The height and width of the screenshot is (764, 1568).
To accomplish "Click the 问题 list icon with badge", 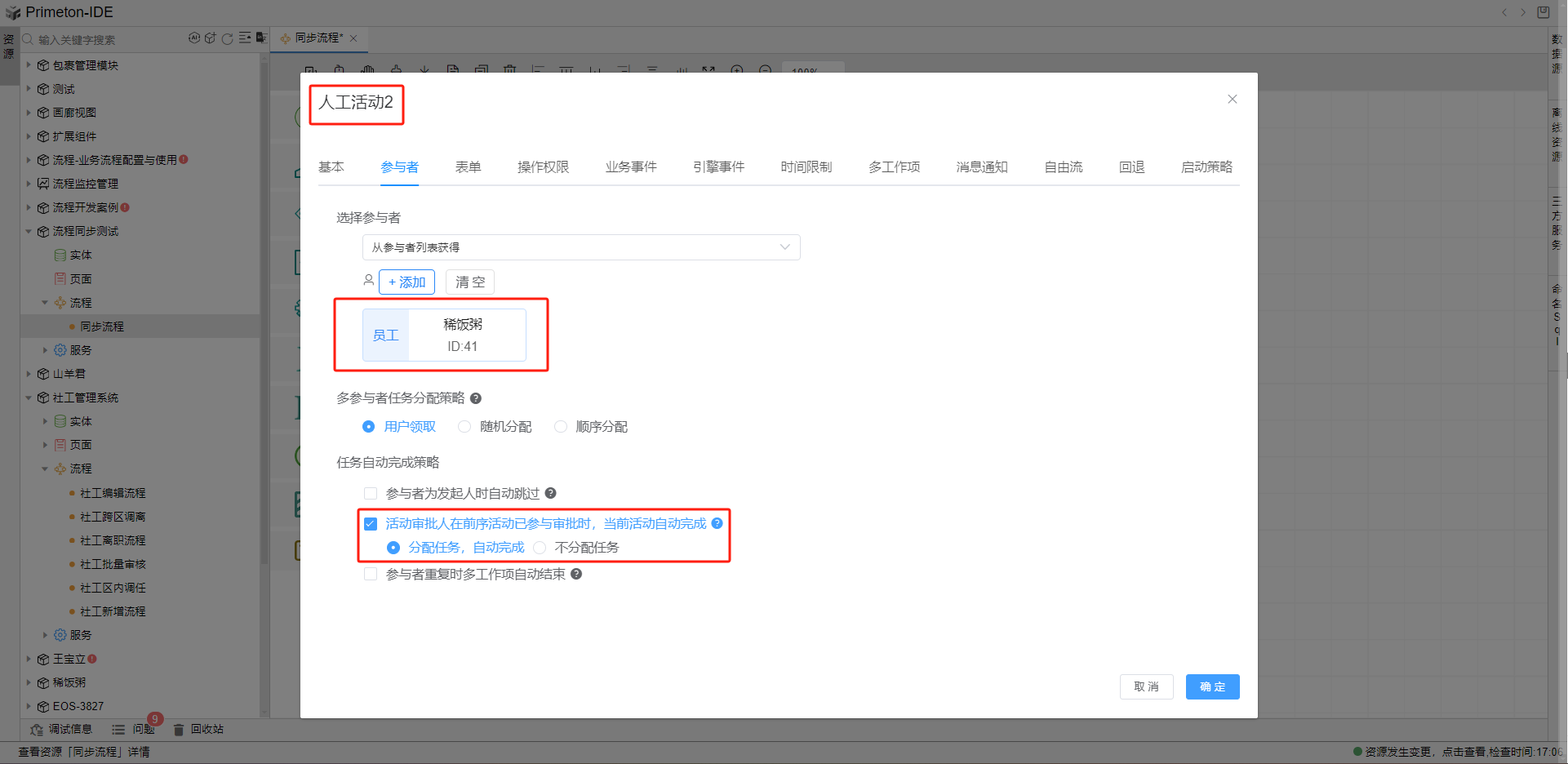I will (x=119, y=730).
